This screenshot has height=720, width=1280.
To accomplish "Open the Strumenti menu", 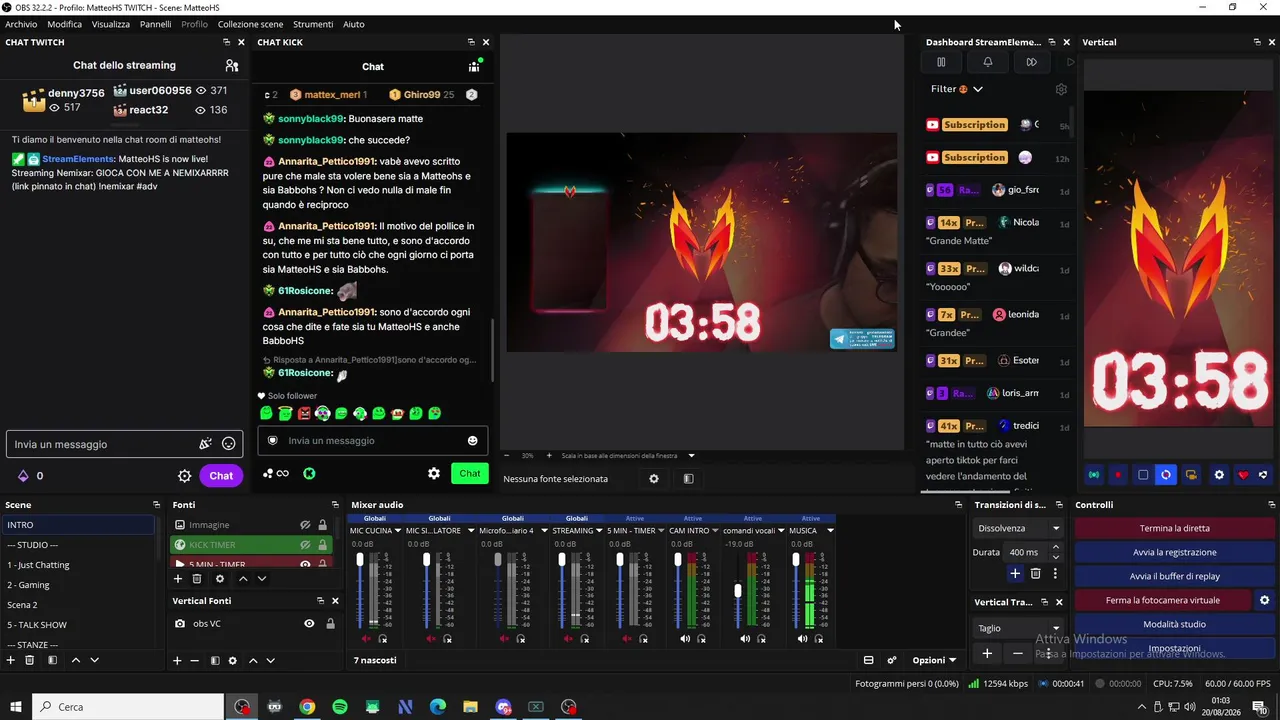I will [313, 24].
